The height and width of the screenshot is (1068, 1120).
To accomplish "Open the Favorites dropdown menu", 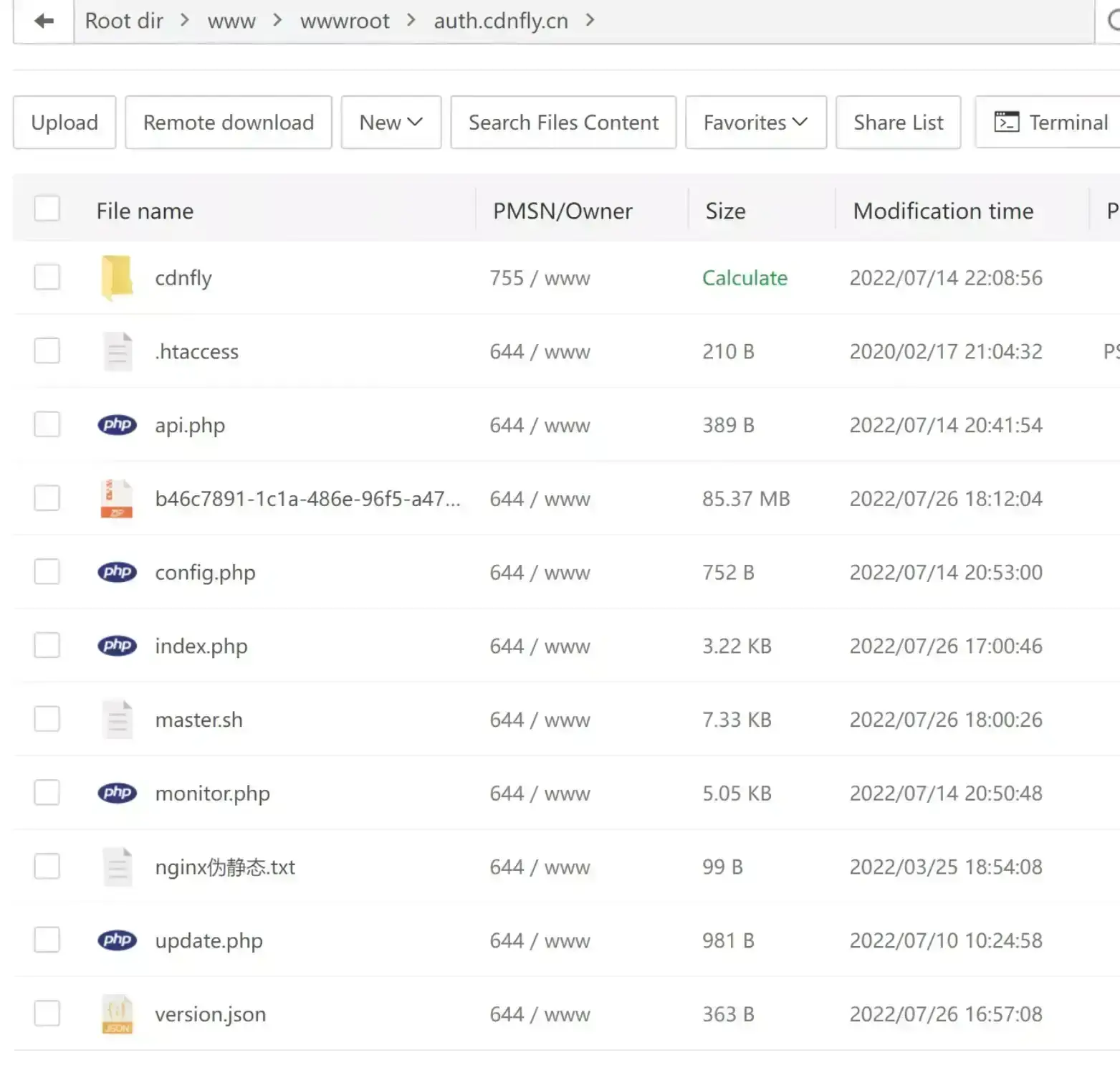I will click(756, 123).
